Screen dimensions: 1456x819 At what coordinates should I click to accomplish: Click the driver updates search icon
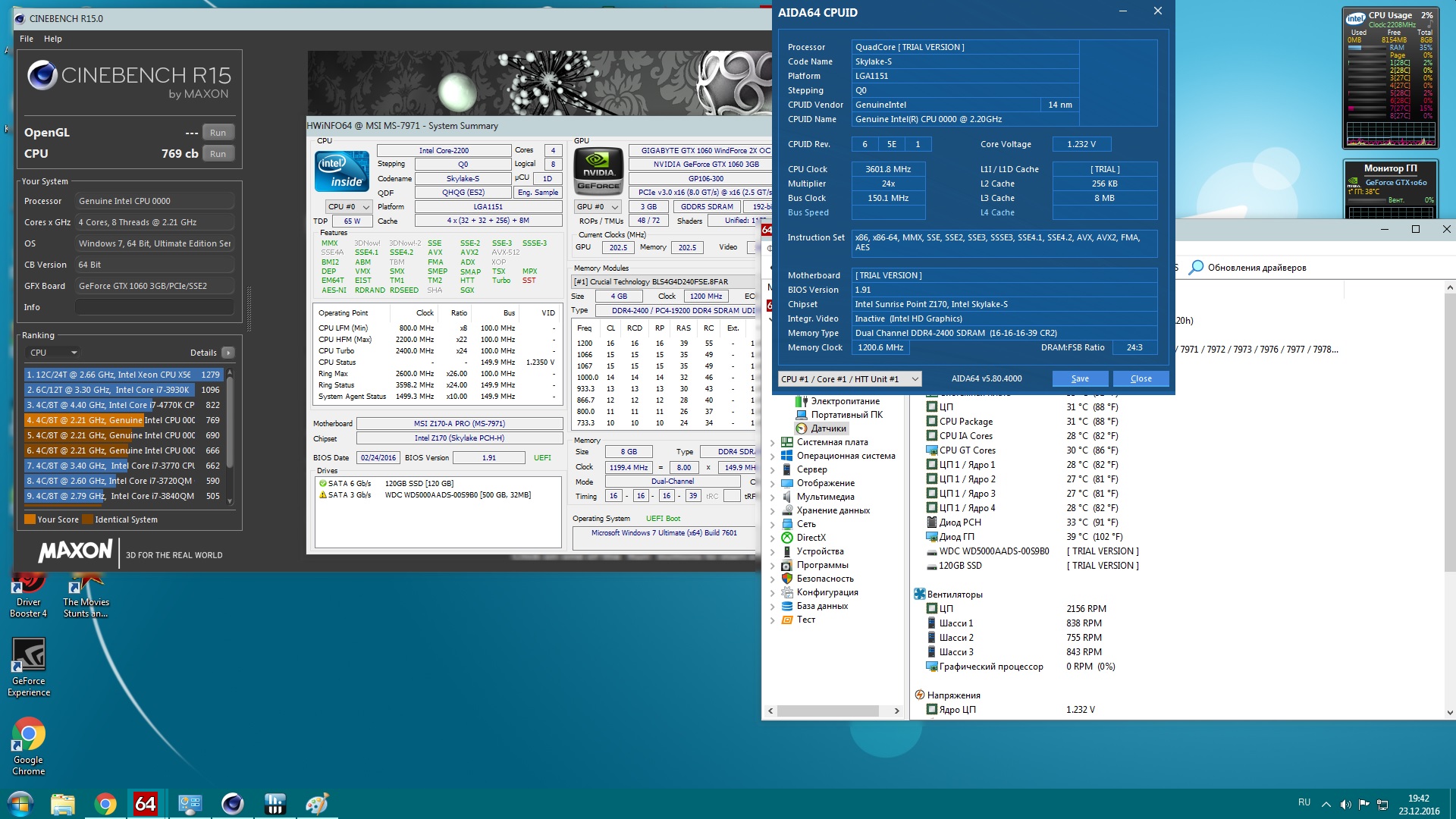click(1197, 267)
